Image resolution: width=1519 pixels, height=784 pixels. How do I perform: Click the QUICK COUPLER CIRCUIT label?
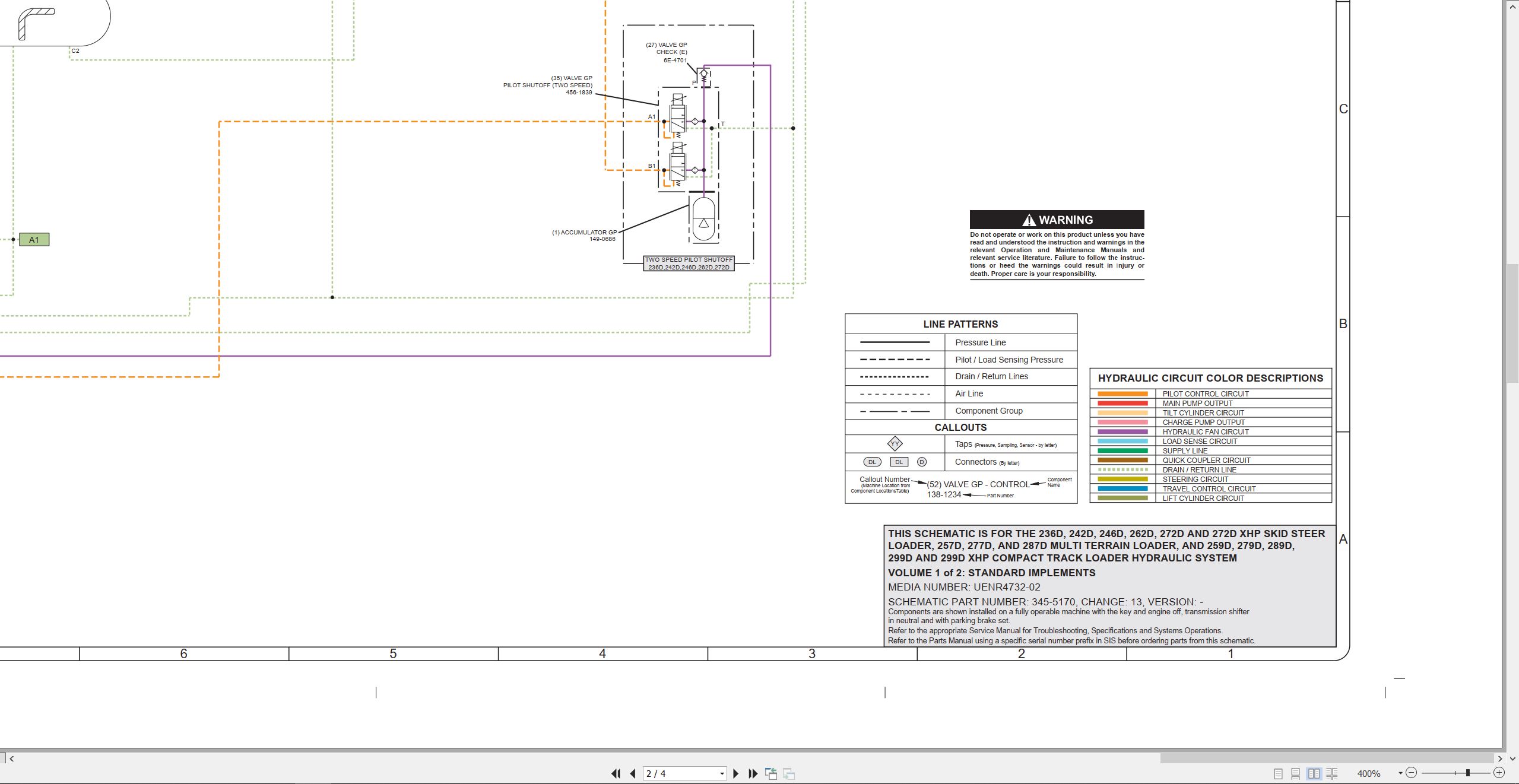(x=1206, y=461)
